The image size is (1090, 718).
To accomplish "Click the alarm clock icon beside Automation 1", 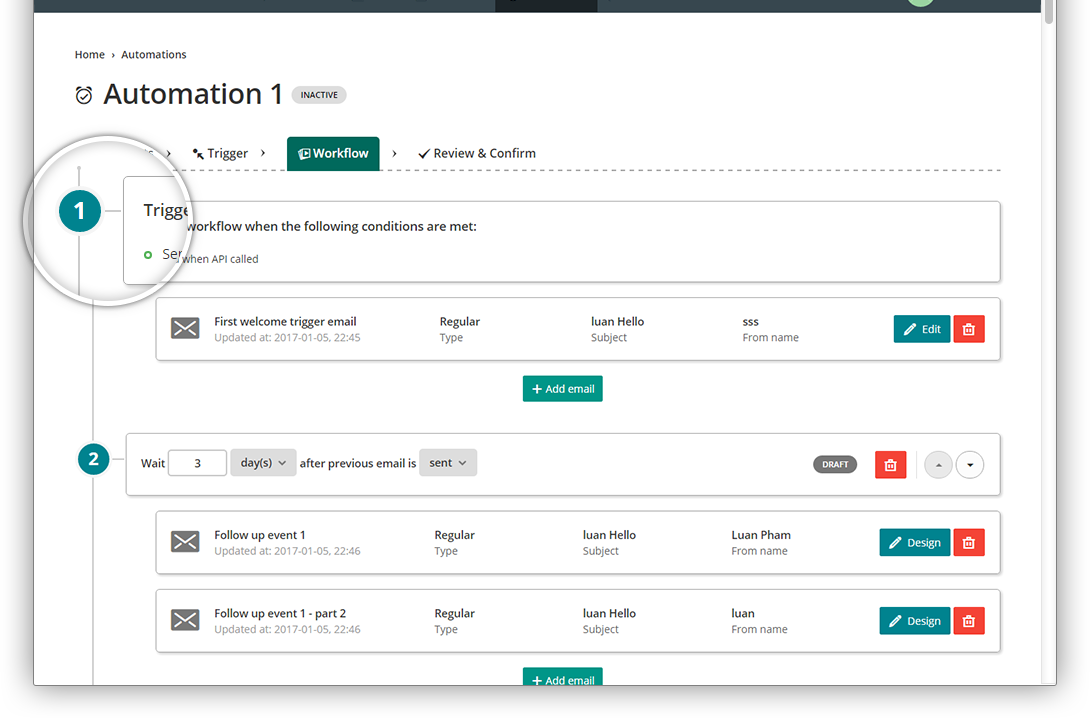I will click(x=83, y=95).
